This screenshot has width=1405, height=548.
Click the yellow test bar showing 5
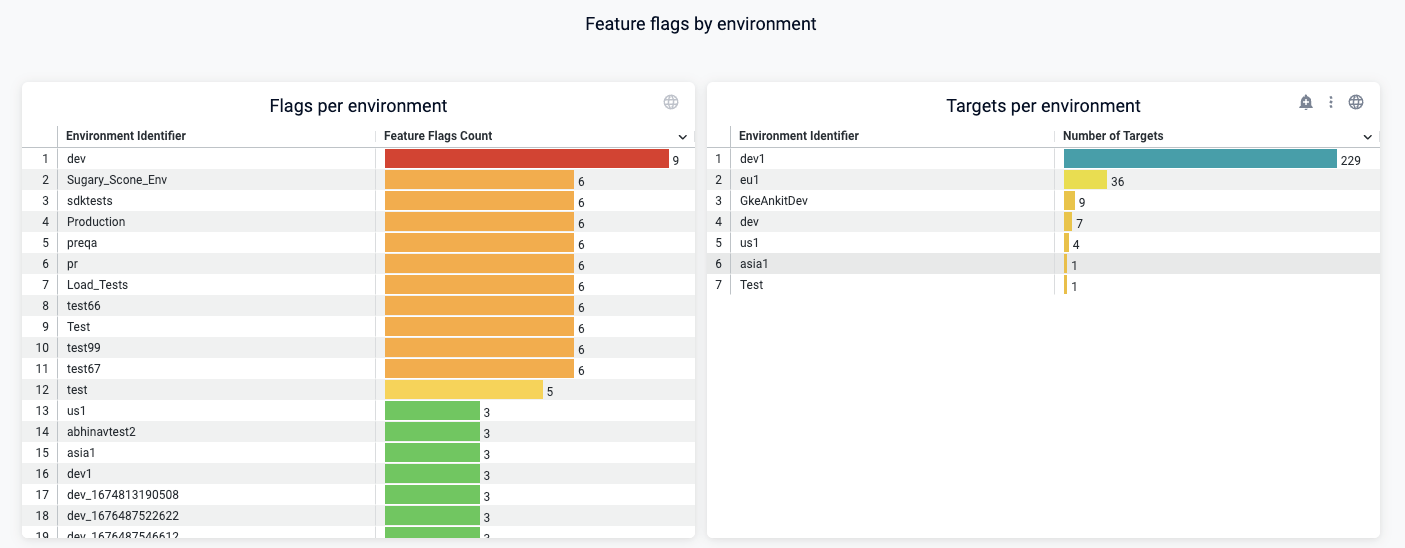(464, 390)
